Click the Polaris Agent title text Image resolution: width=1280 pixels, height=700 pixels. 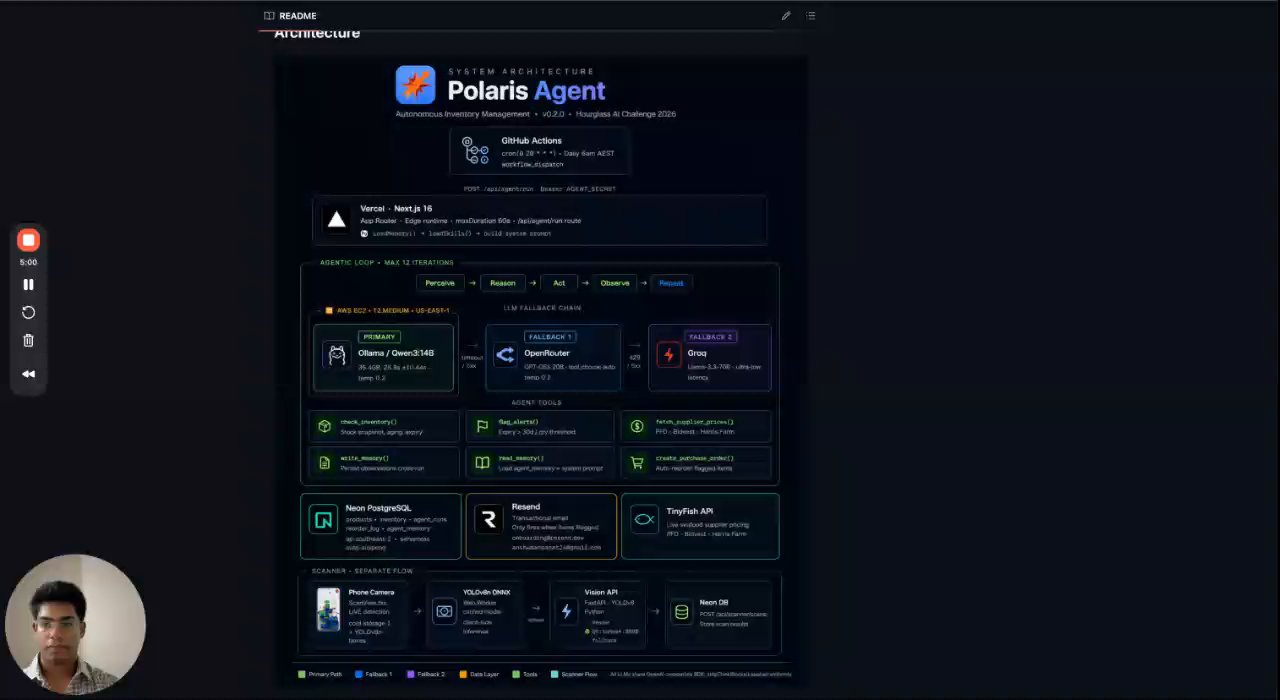coord(526,91)
